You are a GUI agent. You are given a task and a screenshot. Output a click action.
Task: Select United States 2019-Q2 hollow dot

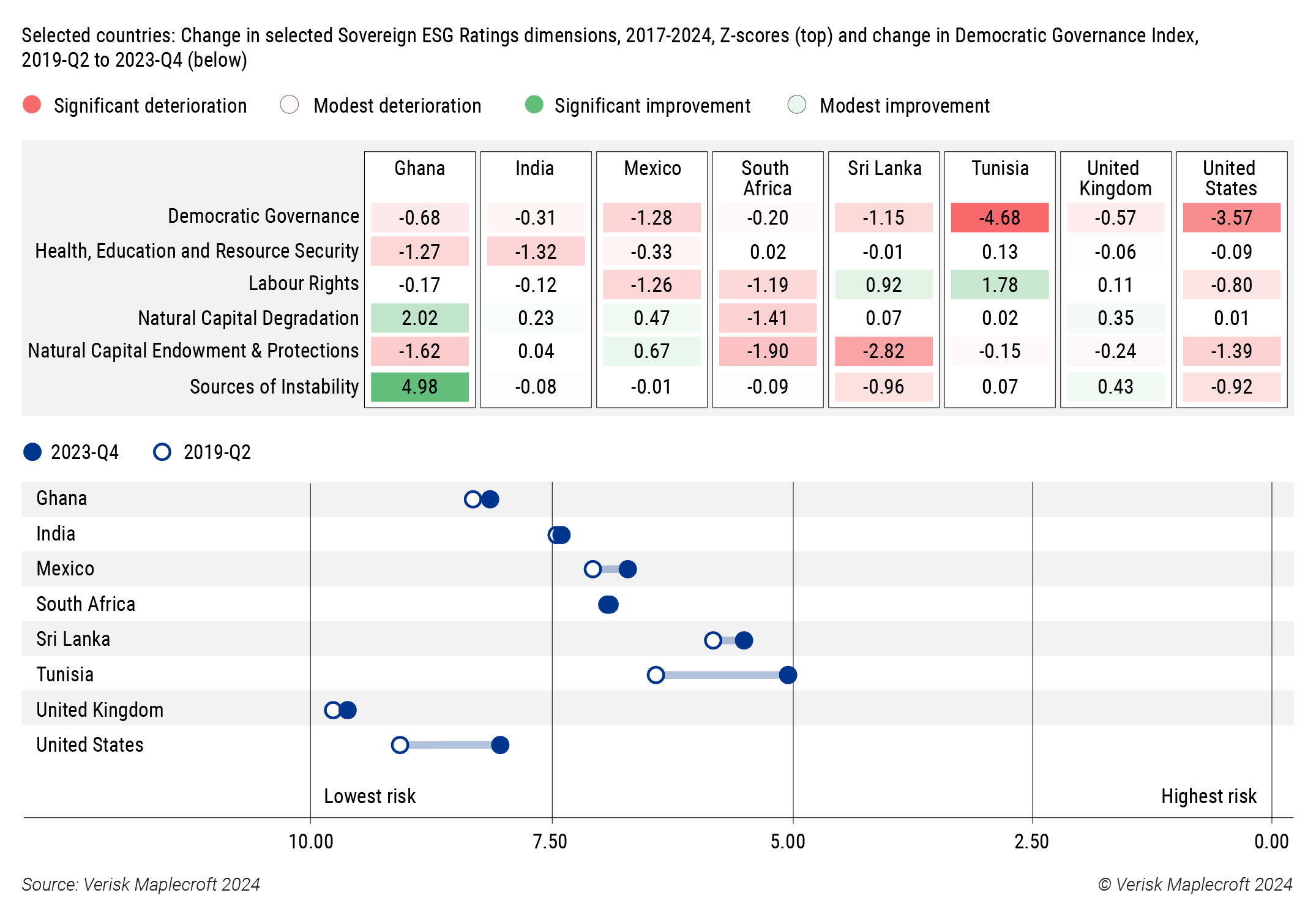(400, 745)
